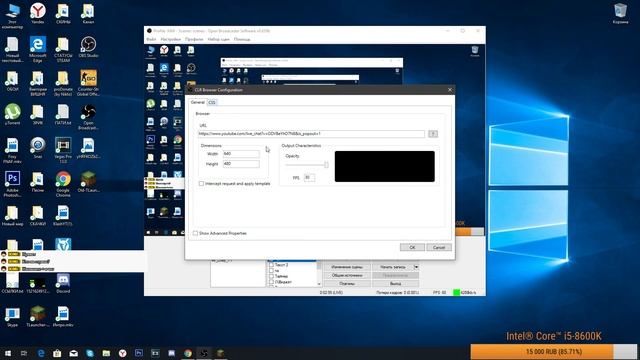Open Microsoft Store on the taskbar
The height and width of the screenshot is (360, 640).
coord(57,353)
